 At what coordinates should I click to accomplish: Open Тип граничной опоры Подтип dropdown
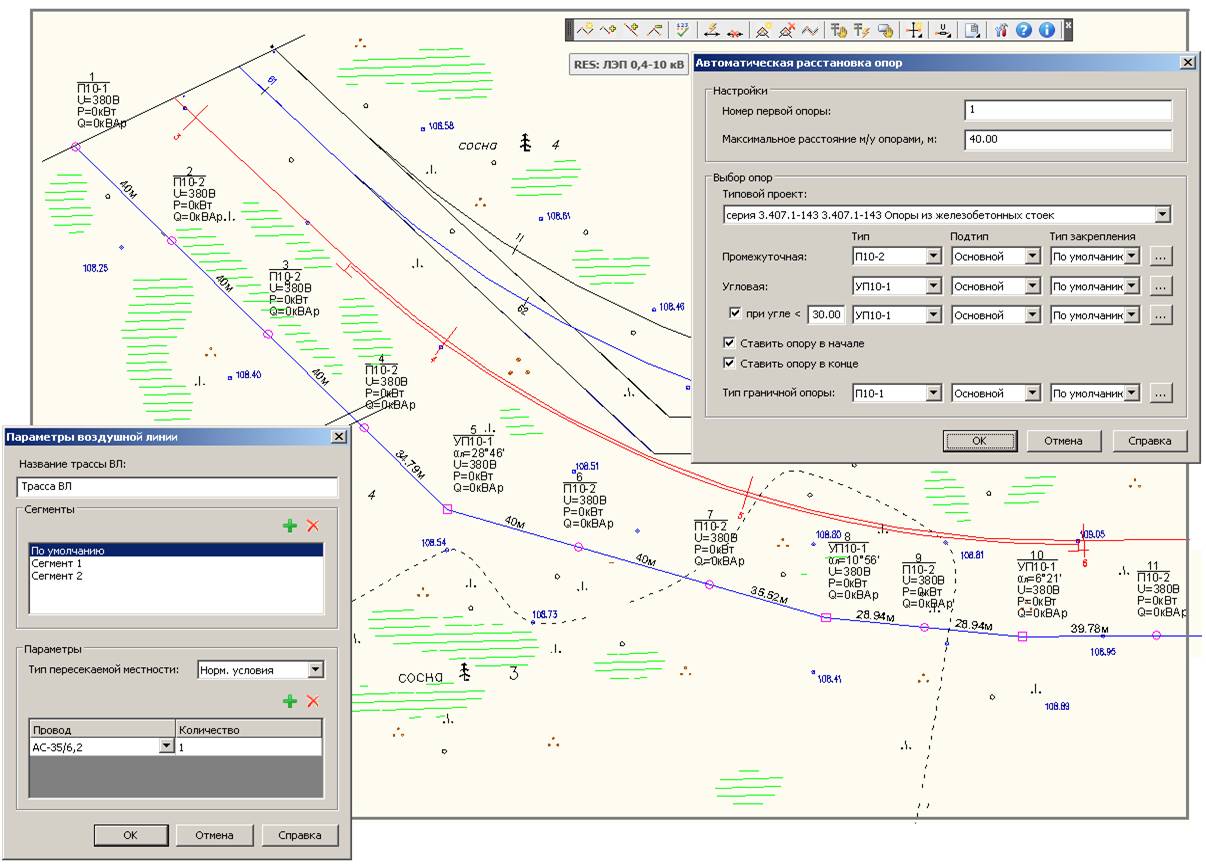[x=1032, y=393]
